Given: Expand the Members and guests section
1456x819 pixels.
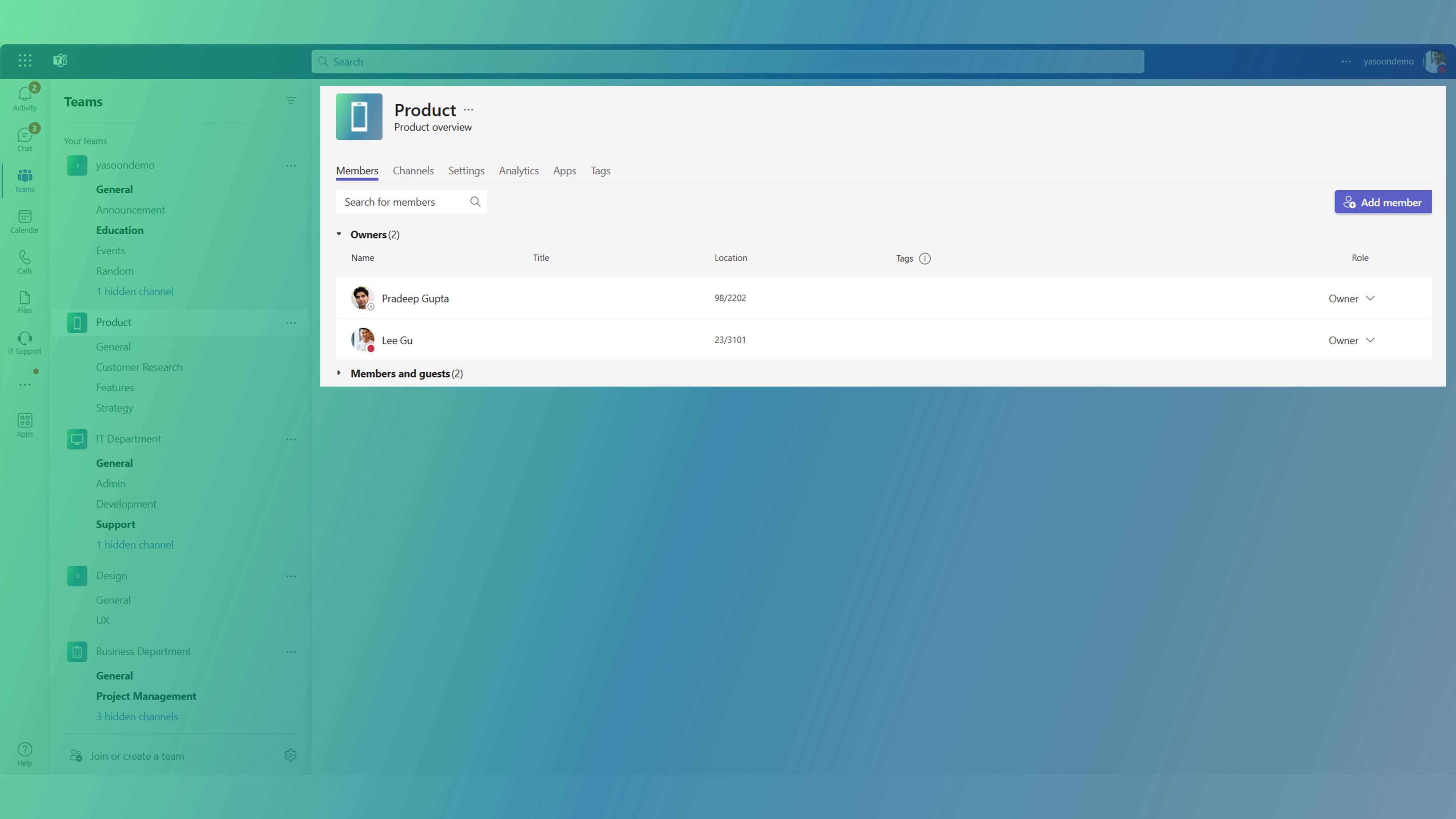Looking at the screenshot, I should coord(339,373).
